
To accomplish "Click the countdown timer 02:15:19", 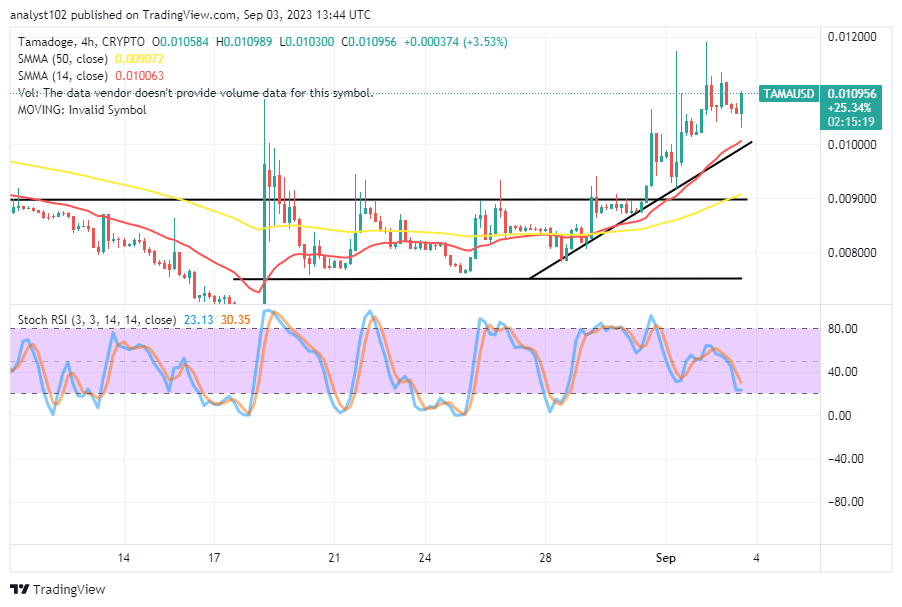I will (x=851, y=121).
